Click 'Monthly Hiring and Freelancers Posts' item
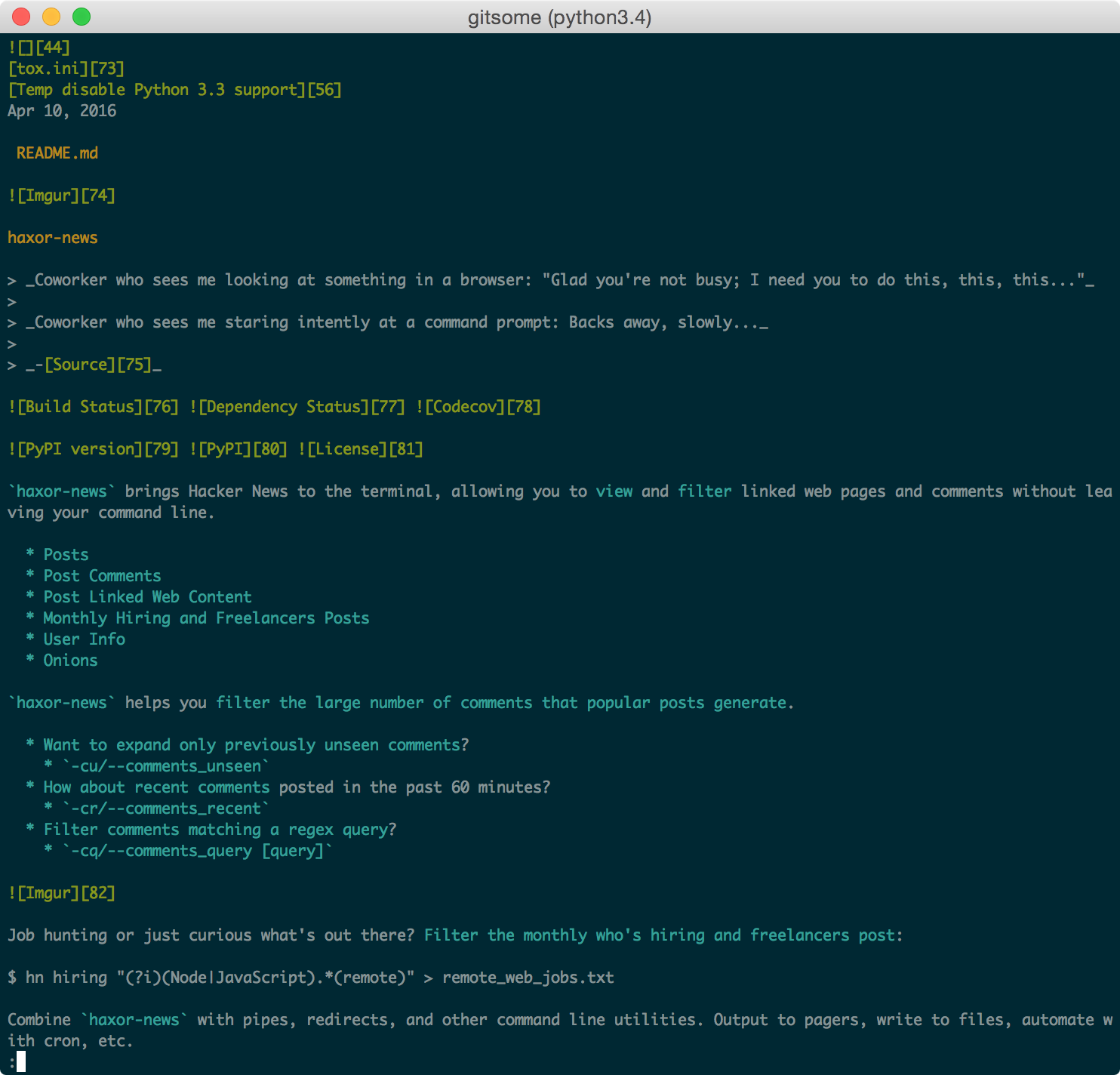Screen dimensions: 1120x1075 [207, 618]
